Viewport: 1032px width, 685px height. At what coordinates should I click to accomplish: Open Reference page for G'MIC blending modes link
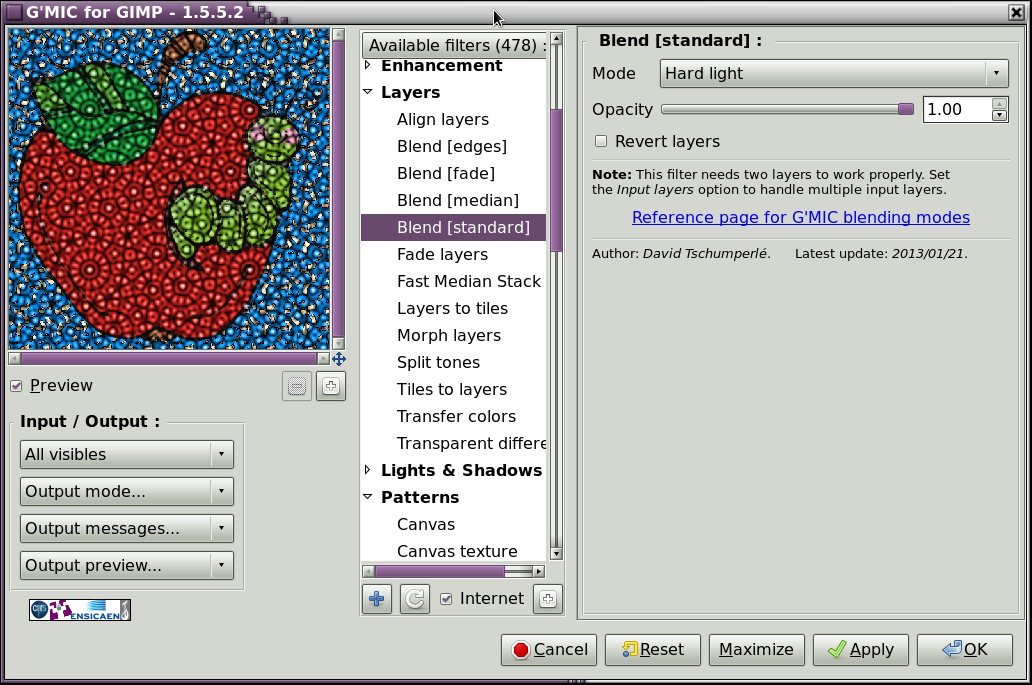pos(801,217)
